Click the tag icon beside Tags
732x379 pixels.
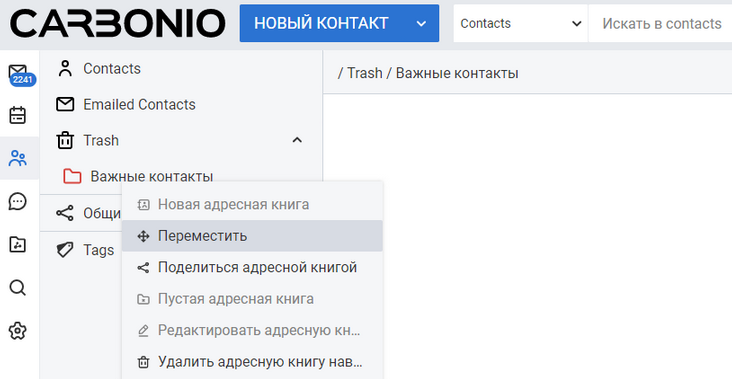(x=65, y=250)
